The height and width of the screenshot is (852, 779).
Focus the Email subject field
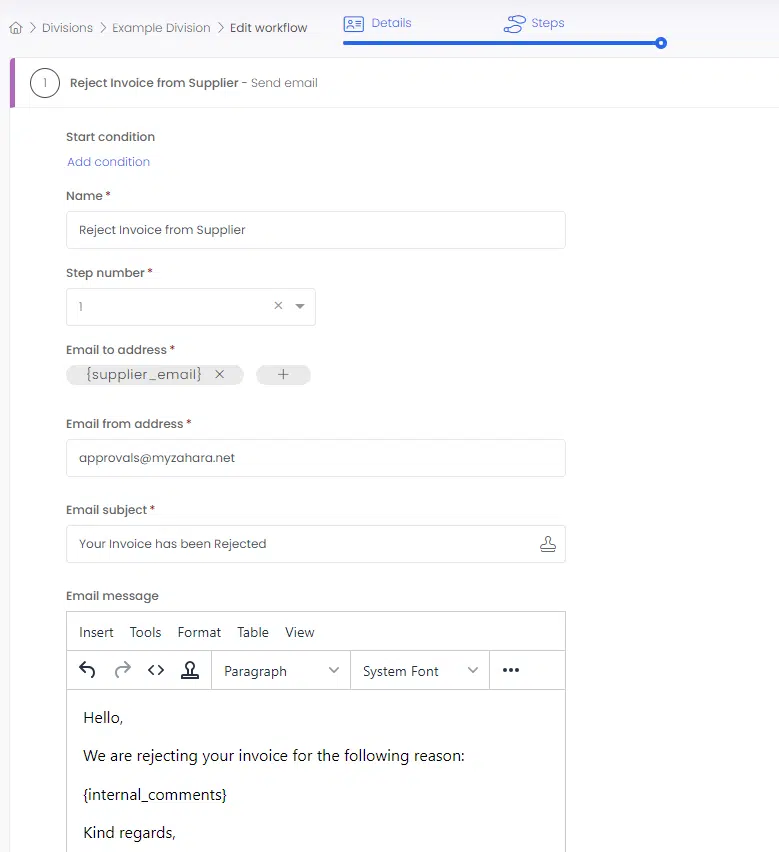pos(316,544)
